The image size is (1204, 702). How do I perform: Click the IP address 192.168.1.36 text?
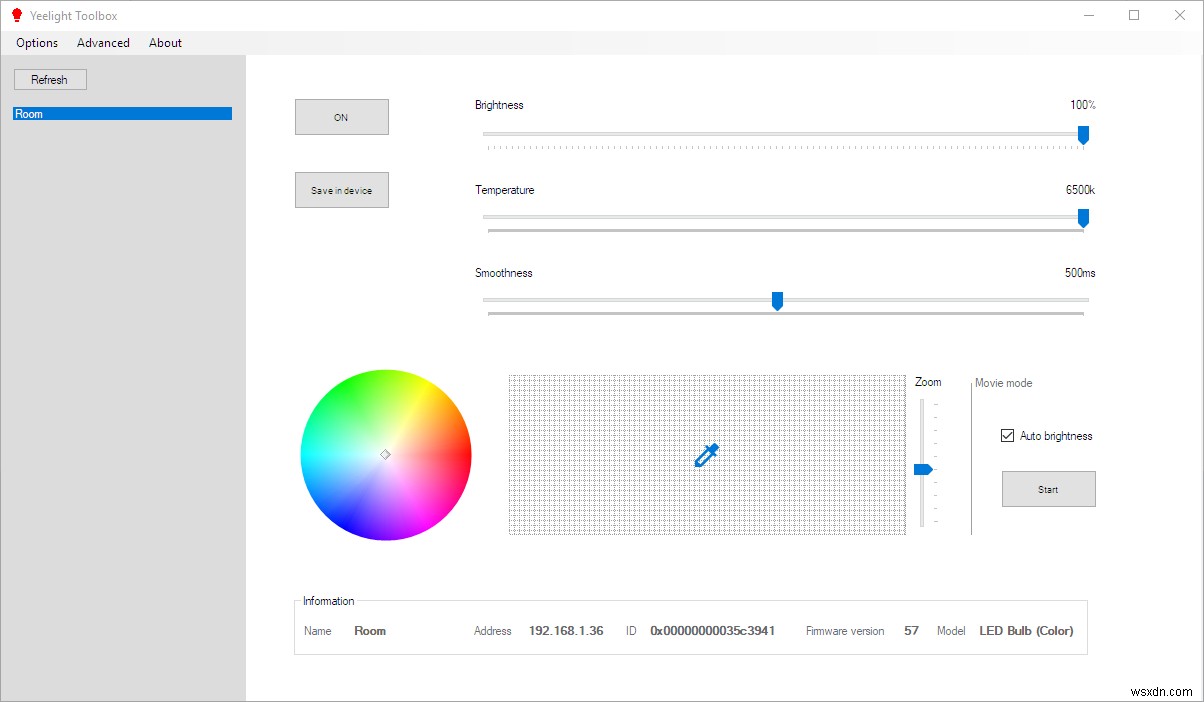pos(566,631)
